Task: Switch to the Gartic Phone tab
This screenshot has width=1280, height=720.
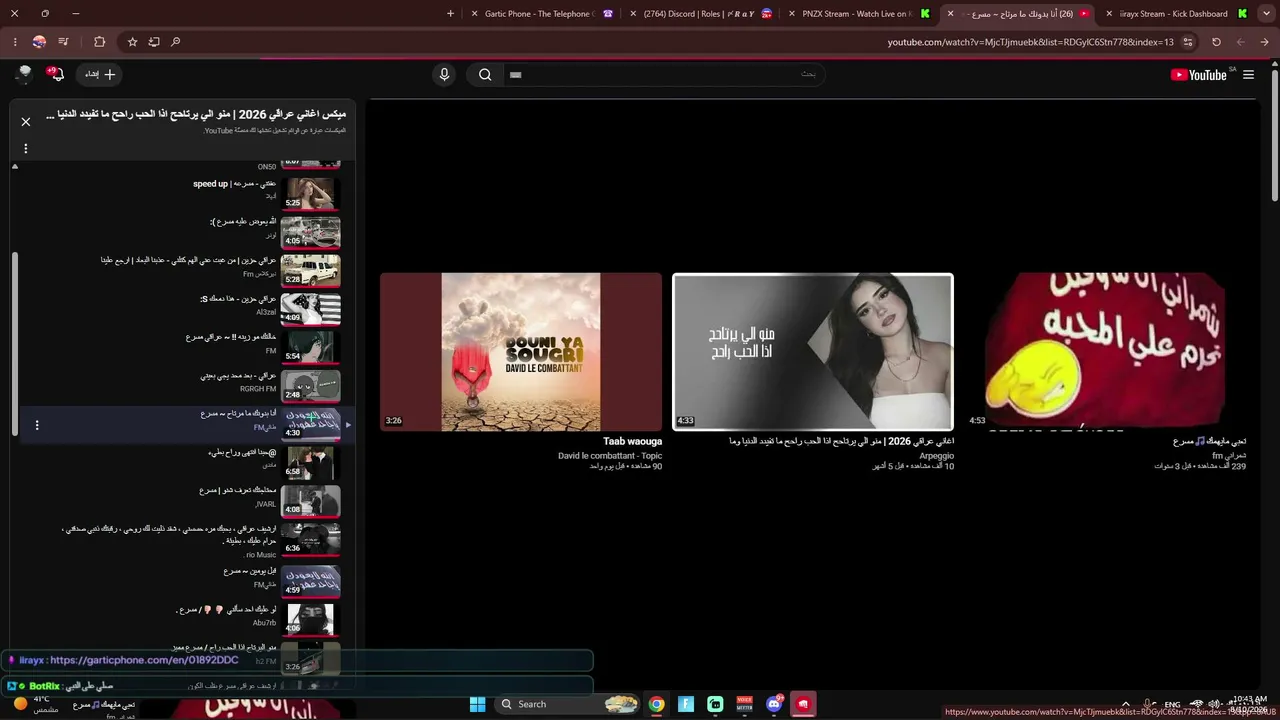Action: (x=541, y=14)
